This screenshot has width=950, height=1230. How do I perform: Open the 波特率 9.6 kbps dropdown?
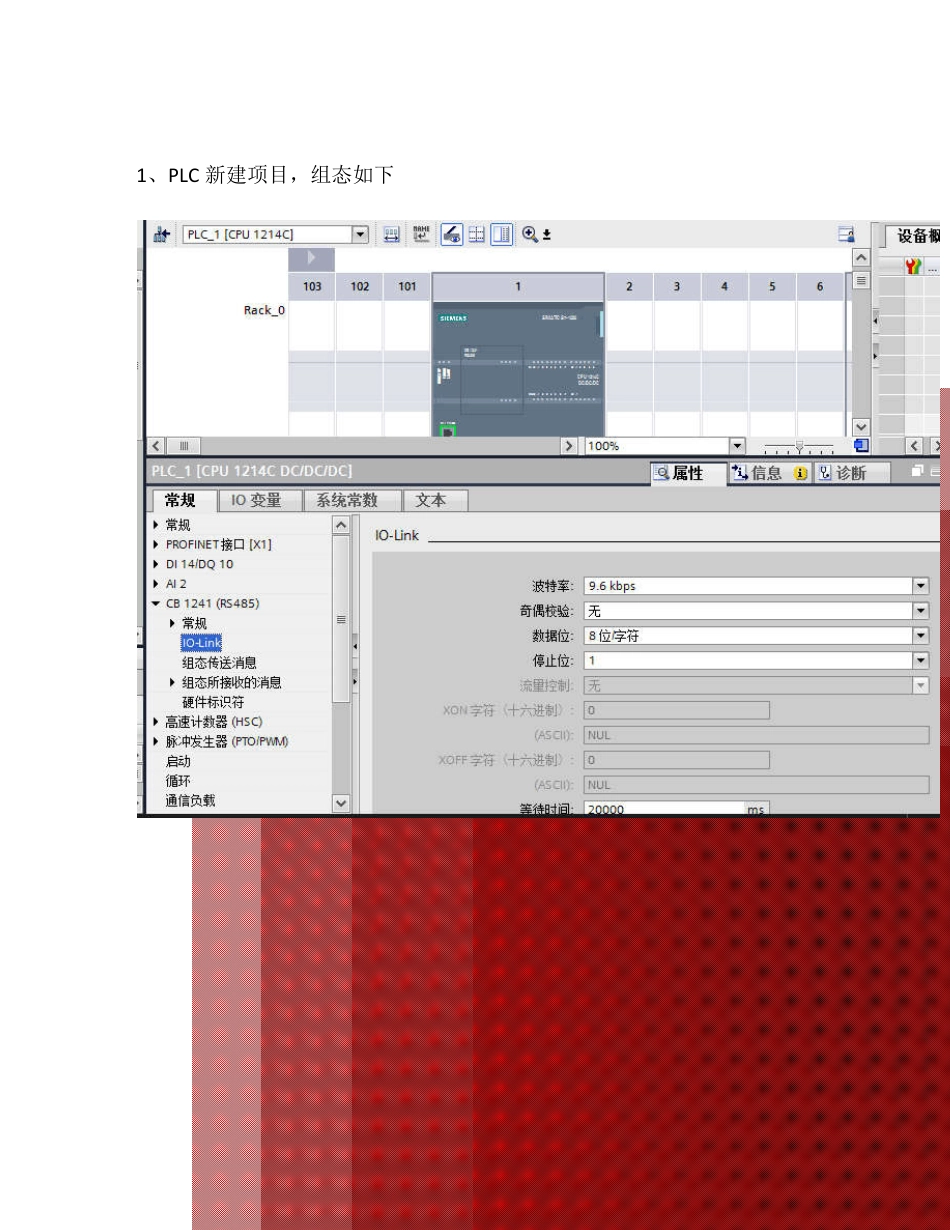point(921,586)
